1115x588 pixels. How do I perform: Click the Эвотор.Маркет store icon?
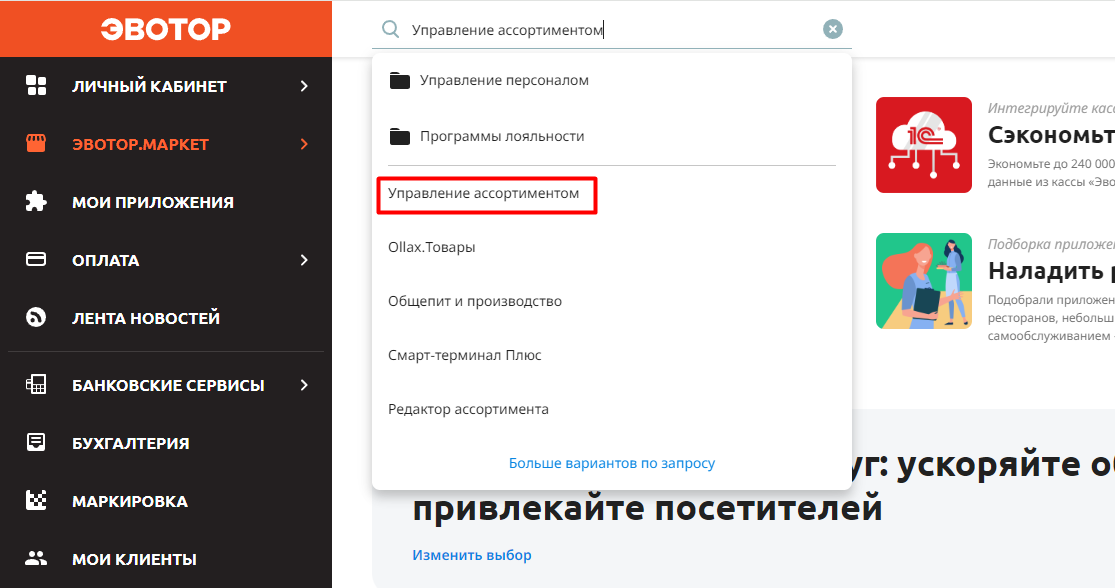(x=36, y=144)
